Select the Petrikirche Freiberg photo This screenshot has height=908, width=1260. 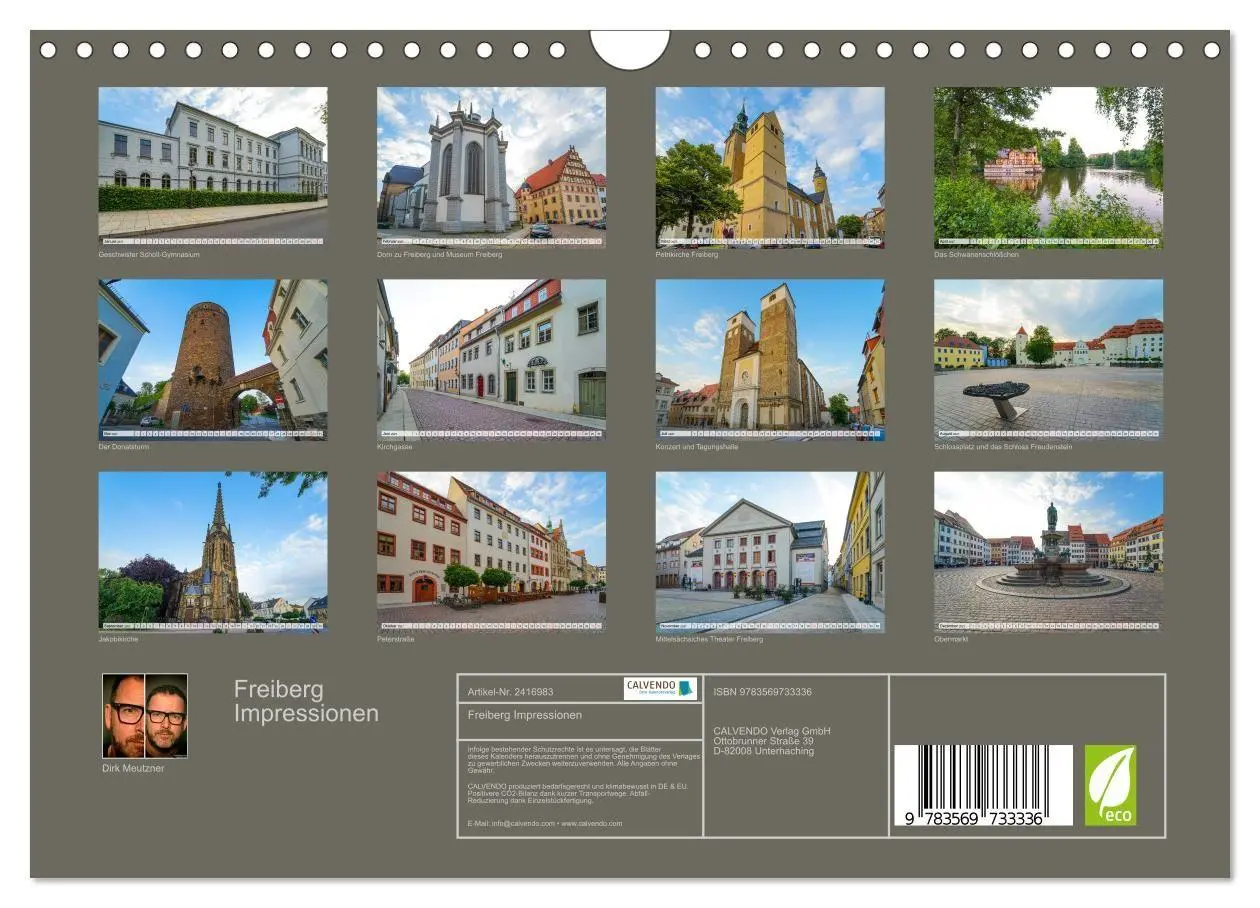pos(770,167)
